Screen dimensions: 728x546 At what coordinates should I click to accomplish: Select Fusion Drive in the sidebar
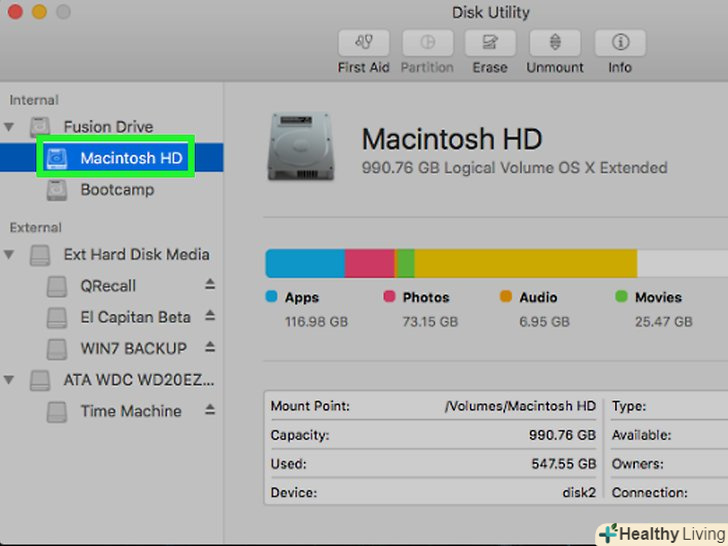(x=108, y=127)
